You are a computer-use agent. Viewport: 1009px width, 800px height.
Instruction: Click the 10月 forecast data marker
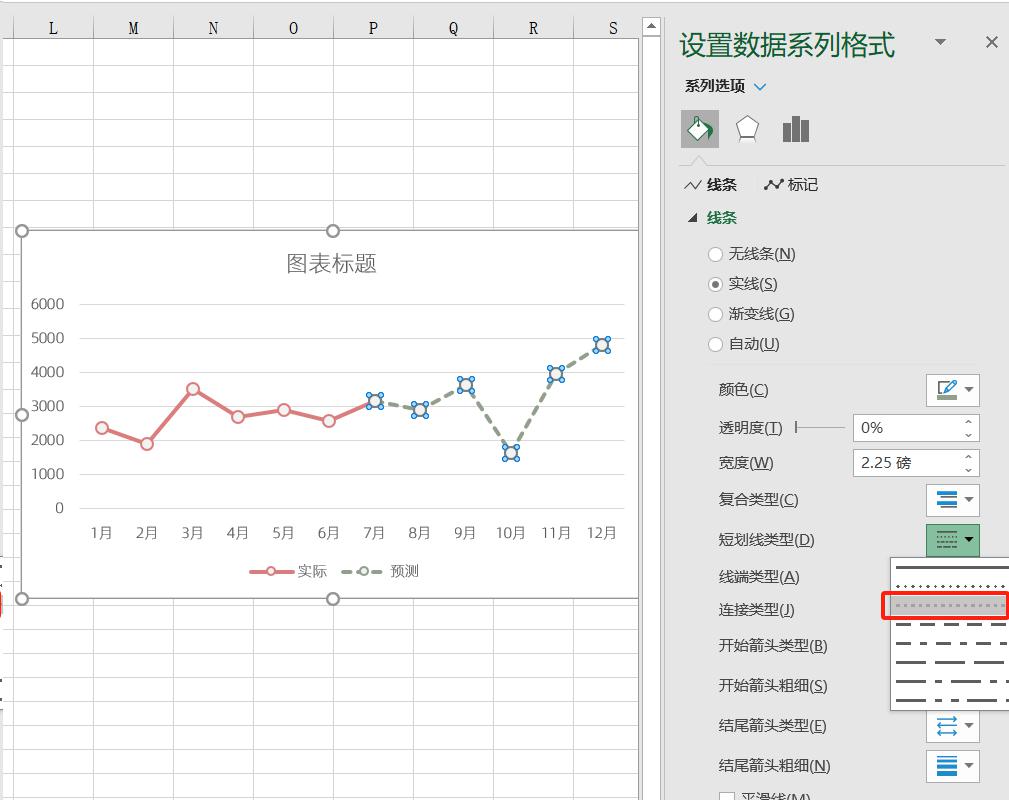(511, 452)
